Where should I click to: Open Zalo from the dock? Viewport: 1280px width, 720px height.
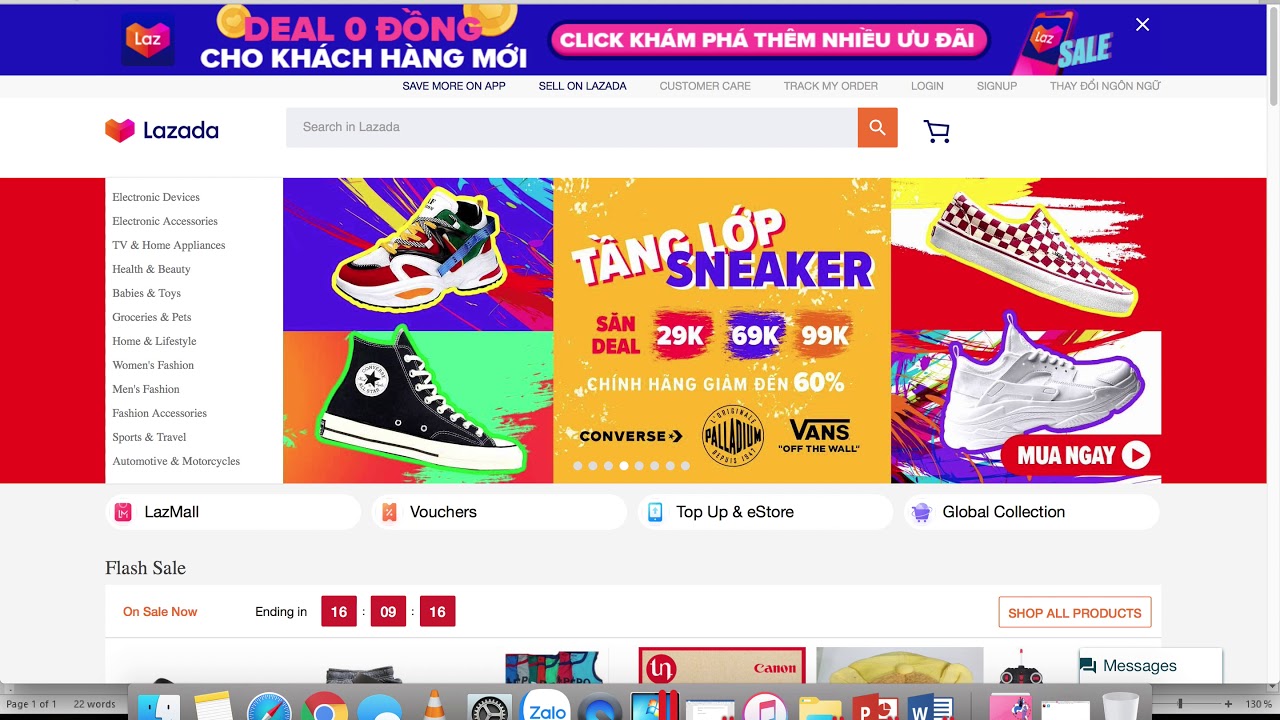tap(547, 706)
